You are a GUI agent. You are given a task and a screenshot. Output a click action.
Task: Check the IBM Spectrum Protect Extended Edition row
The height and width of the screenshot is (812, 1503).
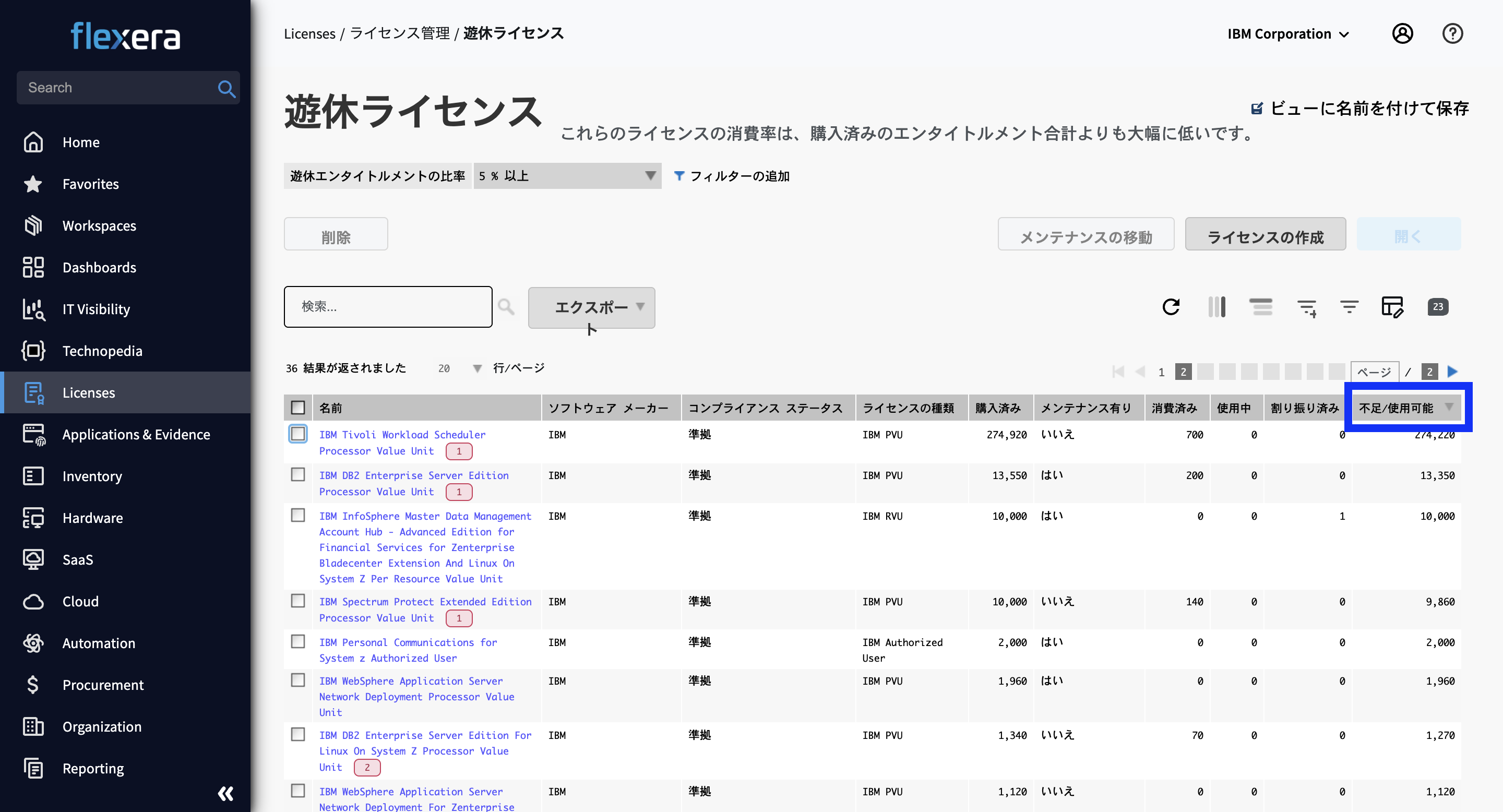click(x=297, y=601)
